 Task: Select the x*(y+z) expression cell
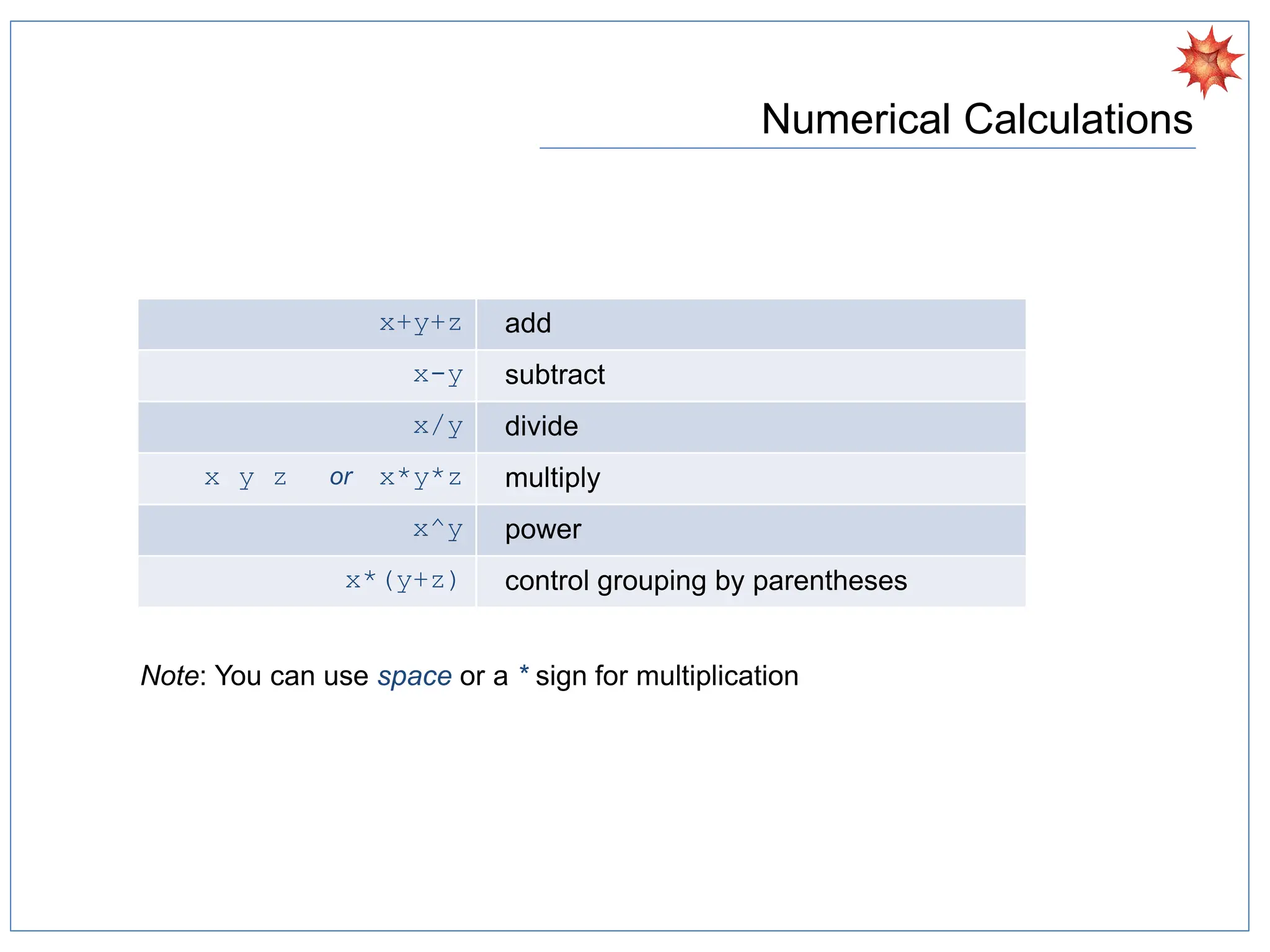(402, 581)
